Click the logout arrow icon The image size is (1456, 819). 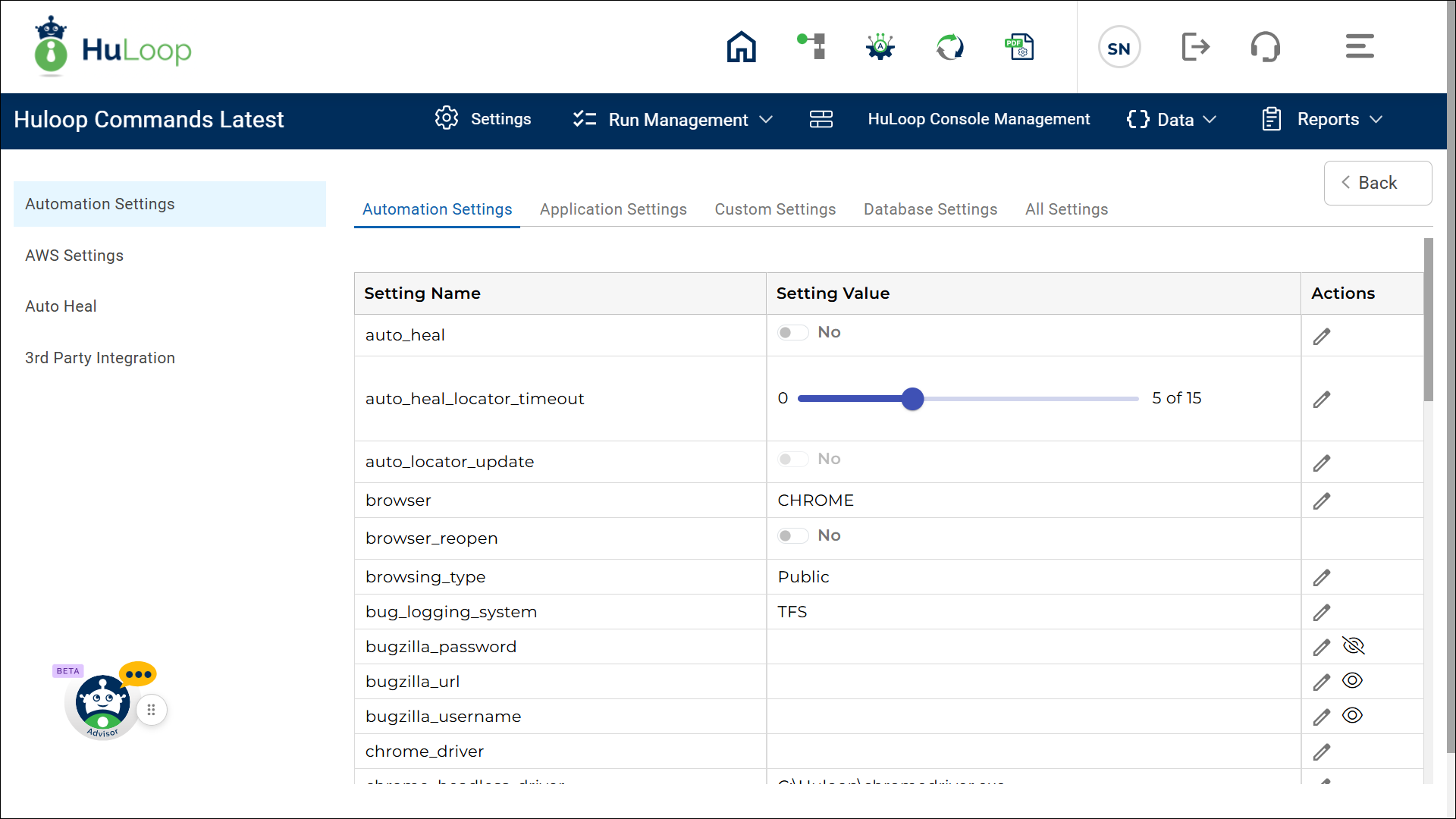point(1195,47)
